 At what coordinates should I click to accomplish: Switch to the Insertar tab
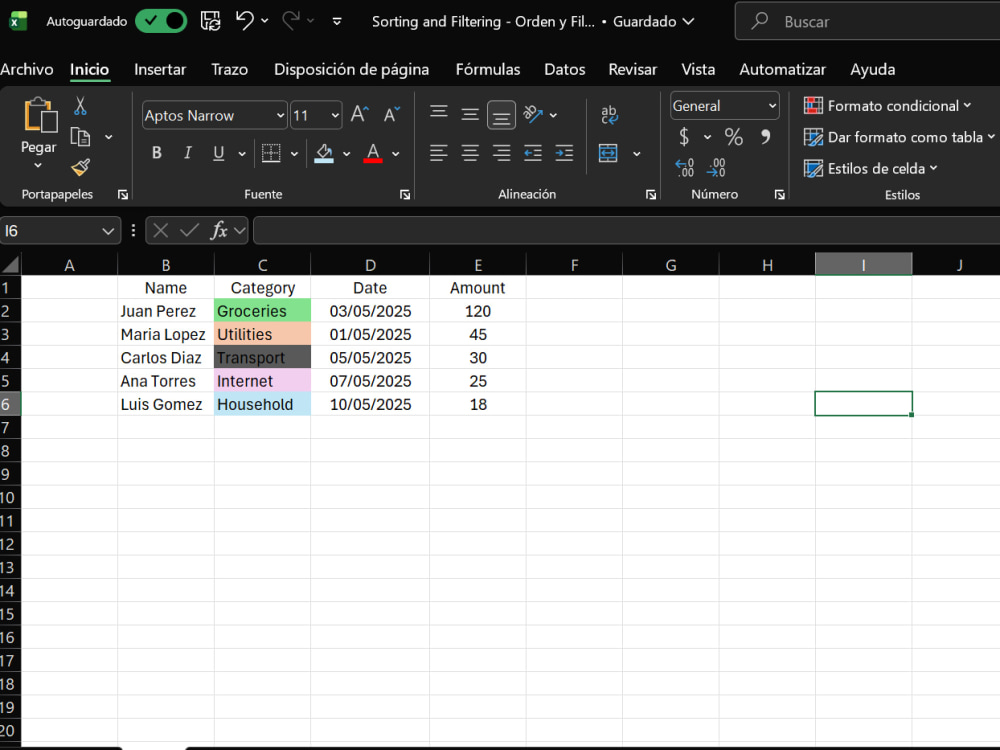click(x=160, y=70)
